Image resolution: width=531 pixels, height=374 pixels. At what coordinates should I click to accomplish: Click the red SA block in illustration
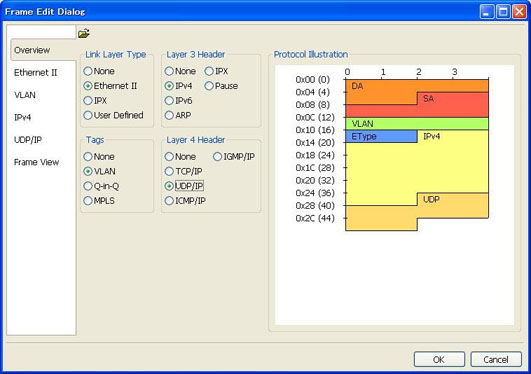(452, 105)
